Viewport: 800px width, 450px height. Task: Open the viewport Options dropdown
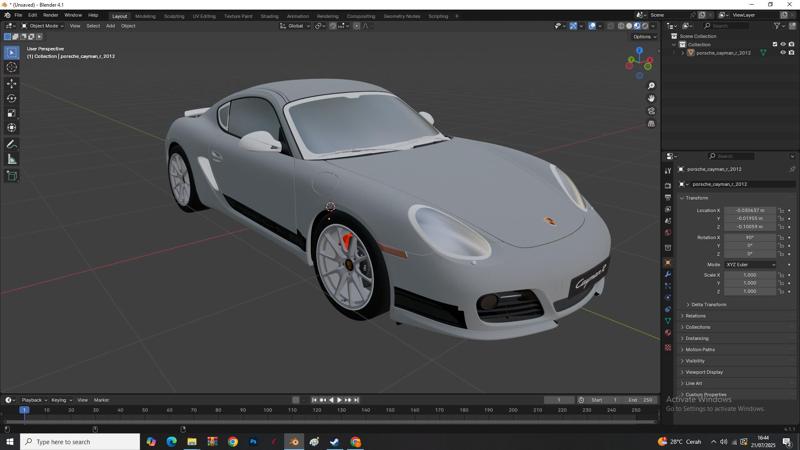pyautogui.click(x=644, y=37)
